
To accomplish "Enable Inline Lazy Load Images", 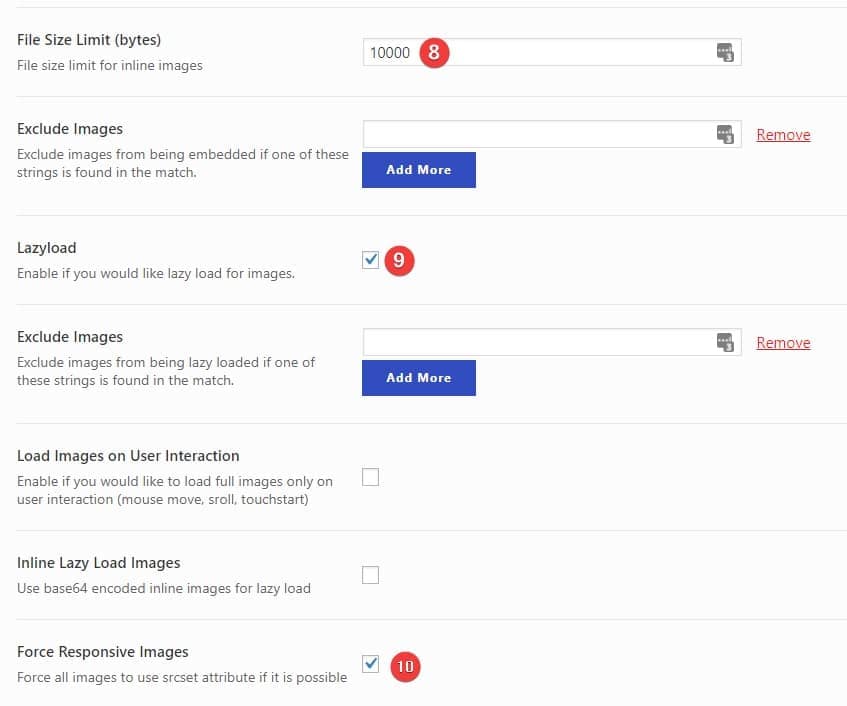I will 370,575.
